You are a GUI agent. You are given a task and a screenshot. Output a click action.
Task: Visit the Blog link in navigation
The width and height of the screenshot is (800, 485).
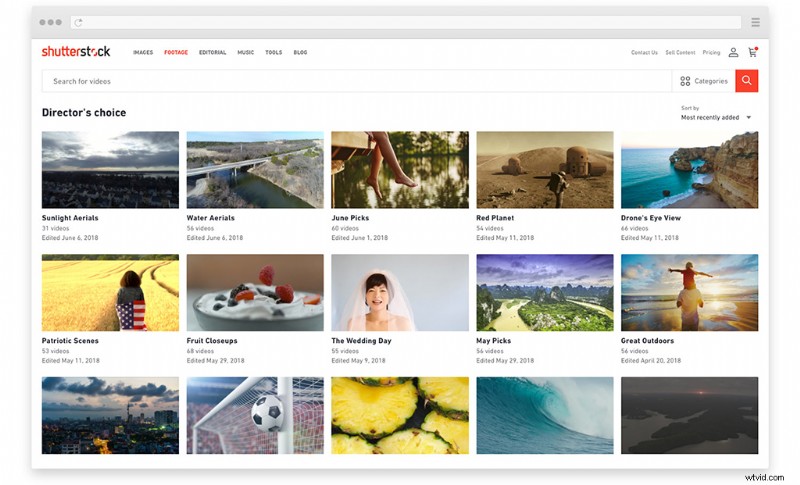tap(300, 53)
